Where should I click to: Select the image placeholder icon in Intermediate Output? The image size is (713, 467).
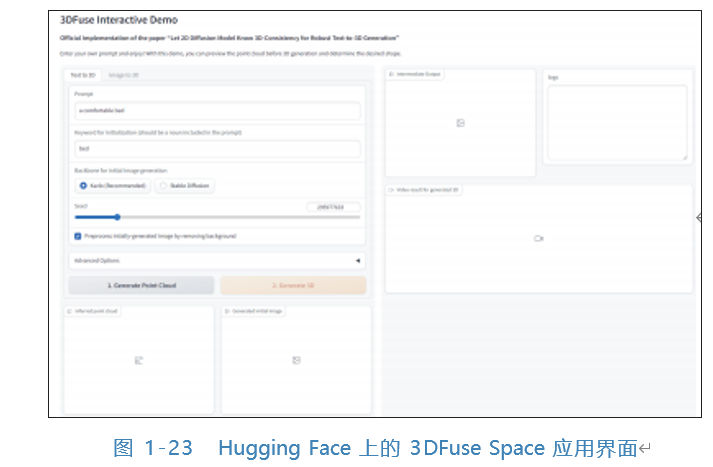click(x=460, y=123)
